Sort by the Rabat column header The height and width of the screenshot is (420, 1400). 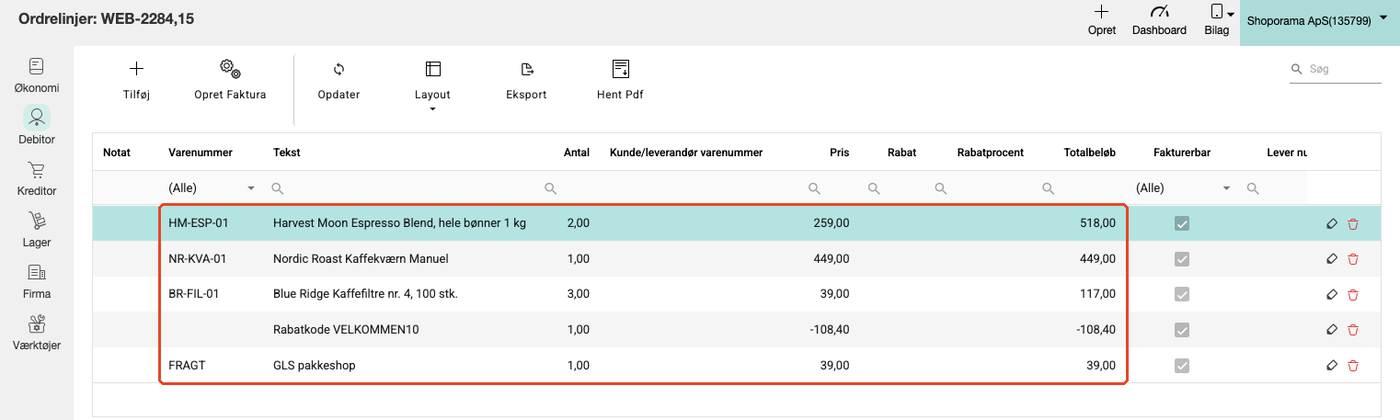(901, 152)
